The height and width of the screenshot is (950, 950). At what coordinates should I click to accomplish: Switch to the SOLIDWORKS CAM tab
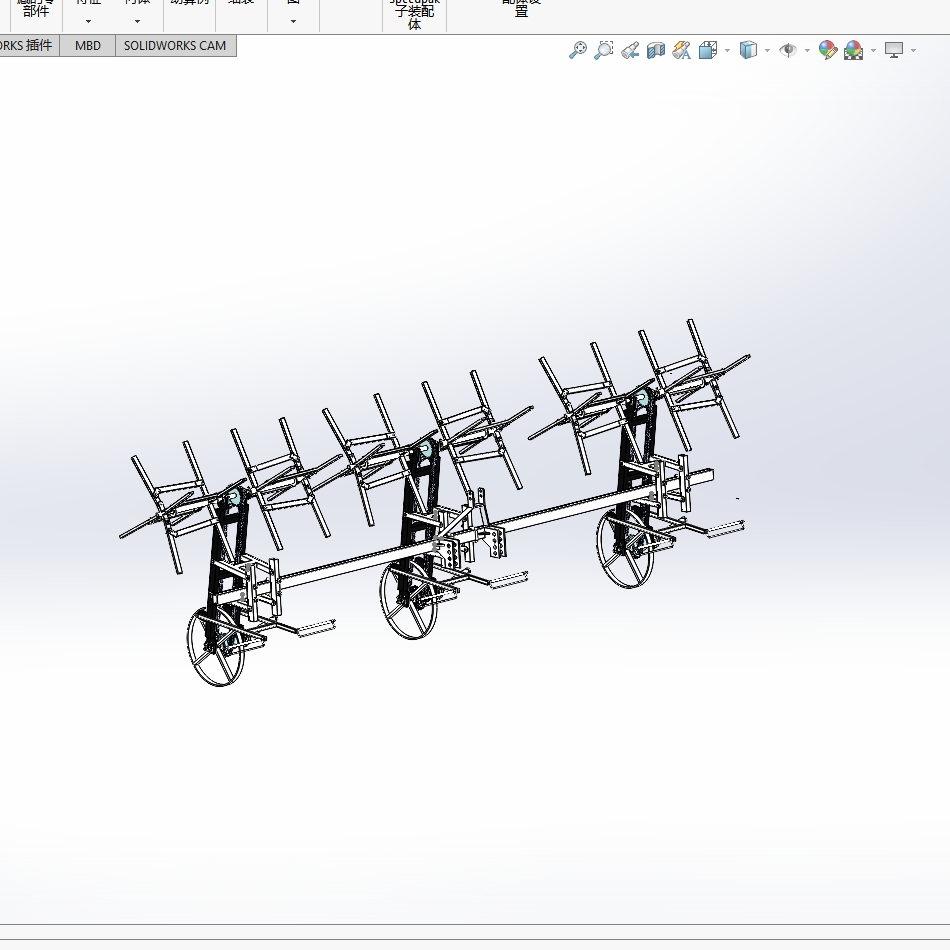175,45
